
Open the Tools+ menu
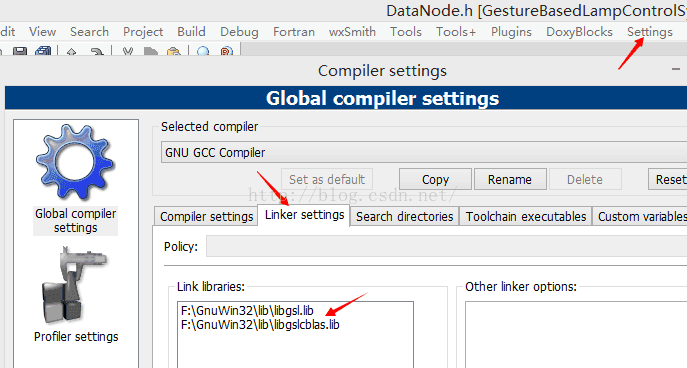click(456, 32)
